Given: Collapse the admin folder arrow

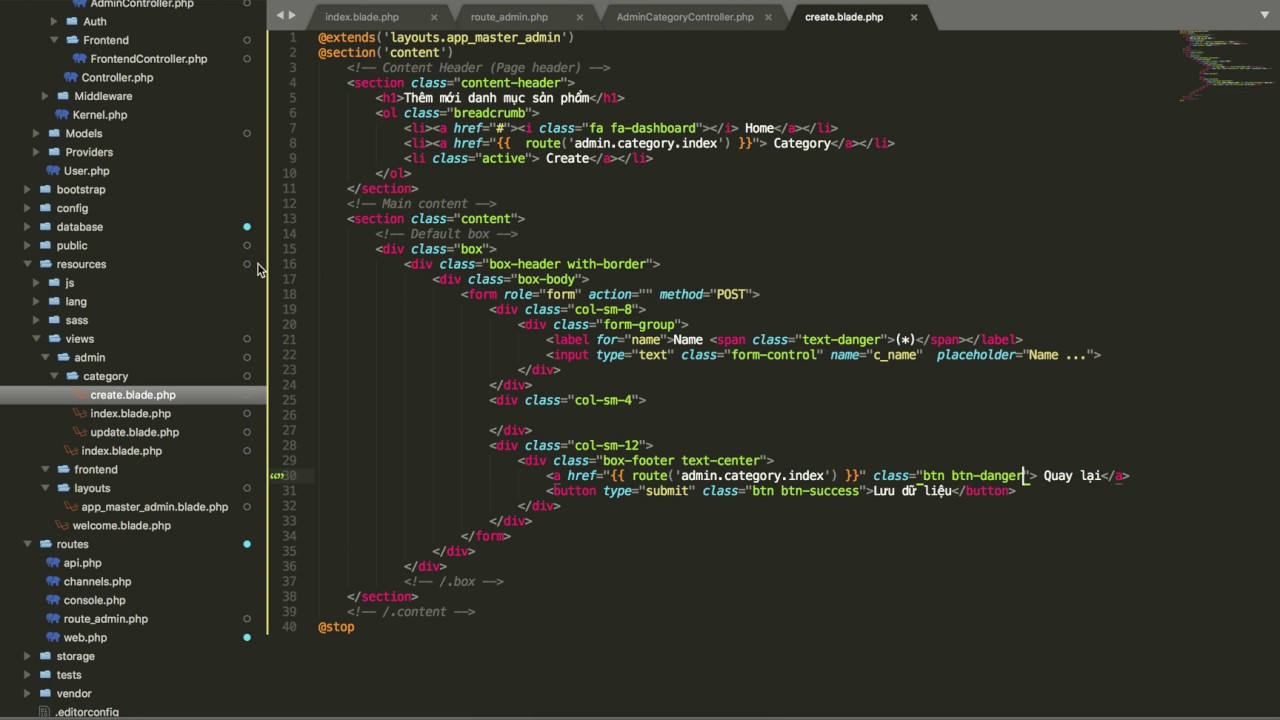Looking at the screenshot, I should (45, 357).
